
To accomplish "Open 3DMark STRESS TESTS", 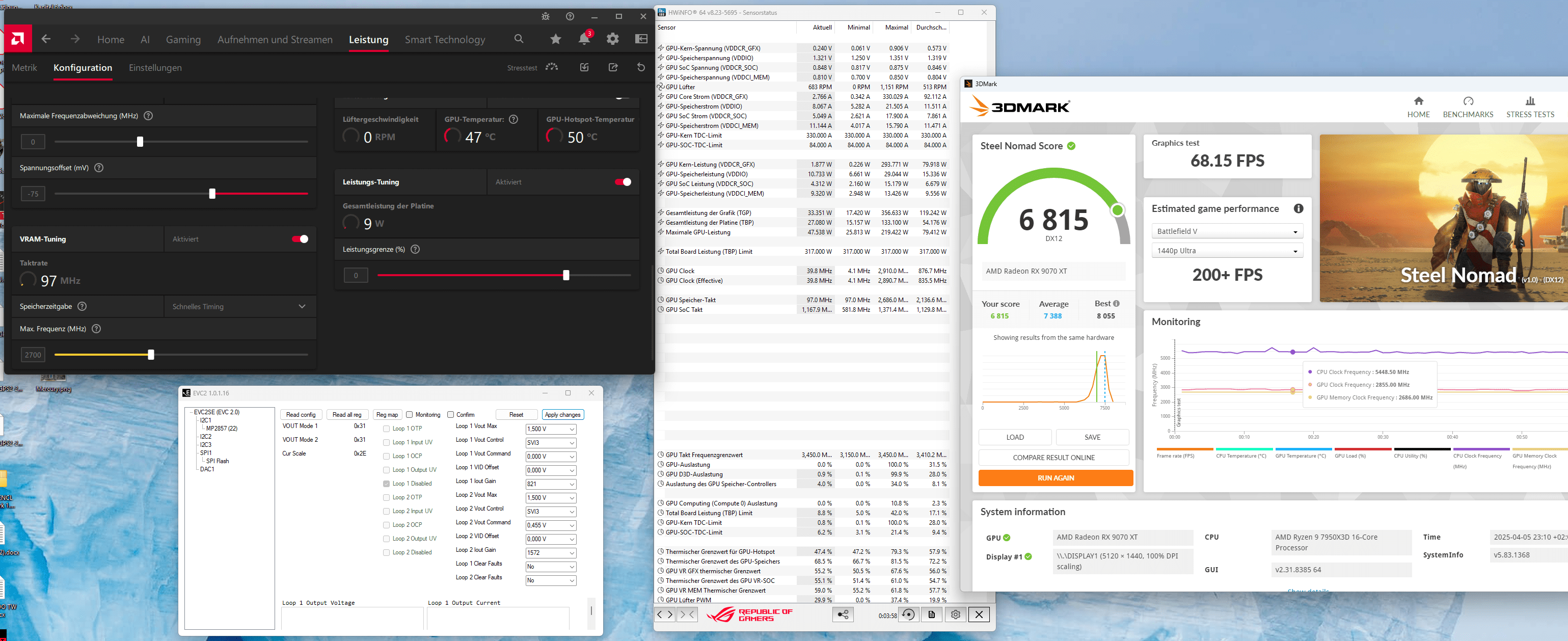I will pos(1530,107).
